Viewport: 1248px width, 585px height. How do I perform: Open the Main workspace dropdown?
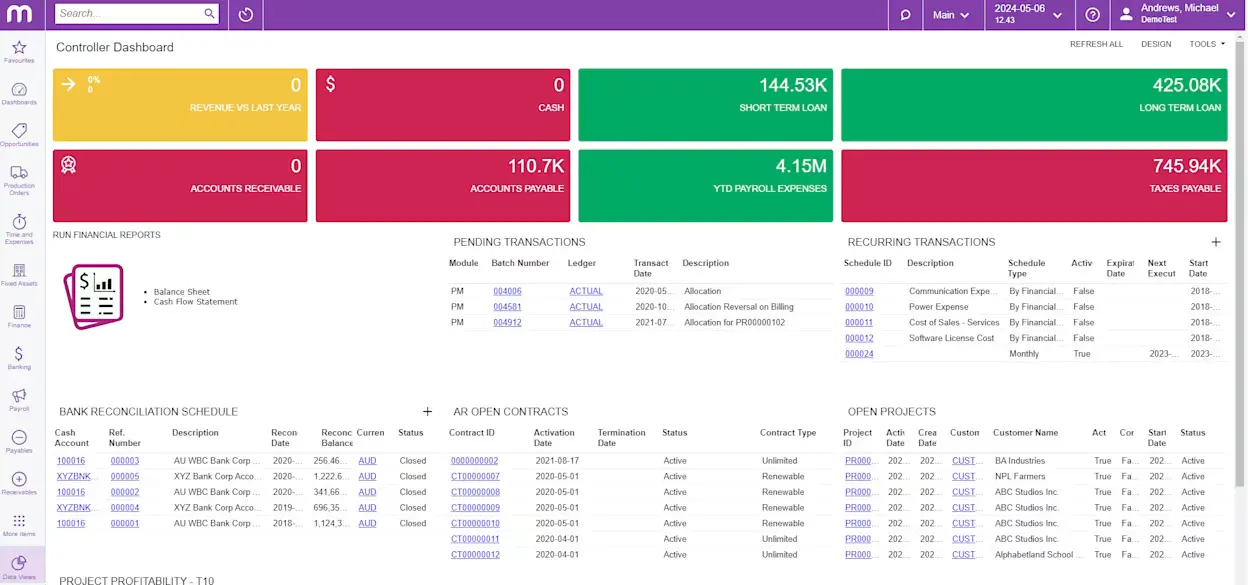click(953, 14)
